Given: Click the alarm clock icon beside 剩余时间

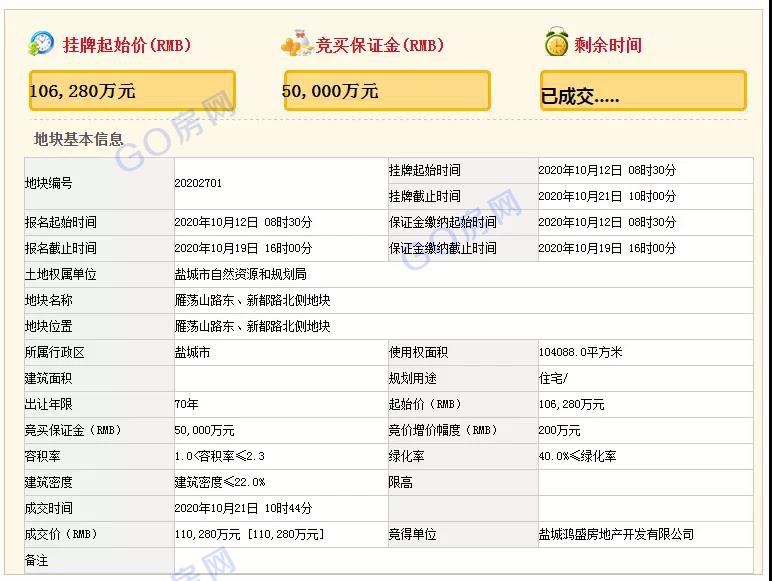Looking at the screenshot, I should click(x=556, y=44).
